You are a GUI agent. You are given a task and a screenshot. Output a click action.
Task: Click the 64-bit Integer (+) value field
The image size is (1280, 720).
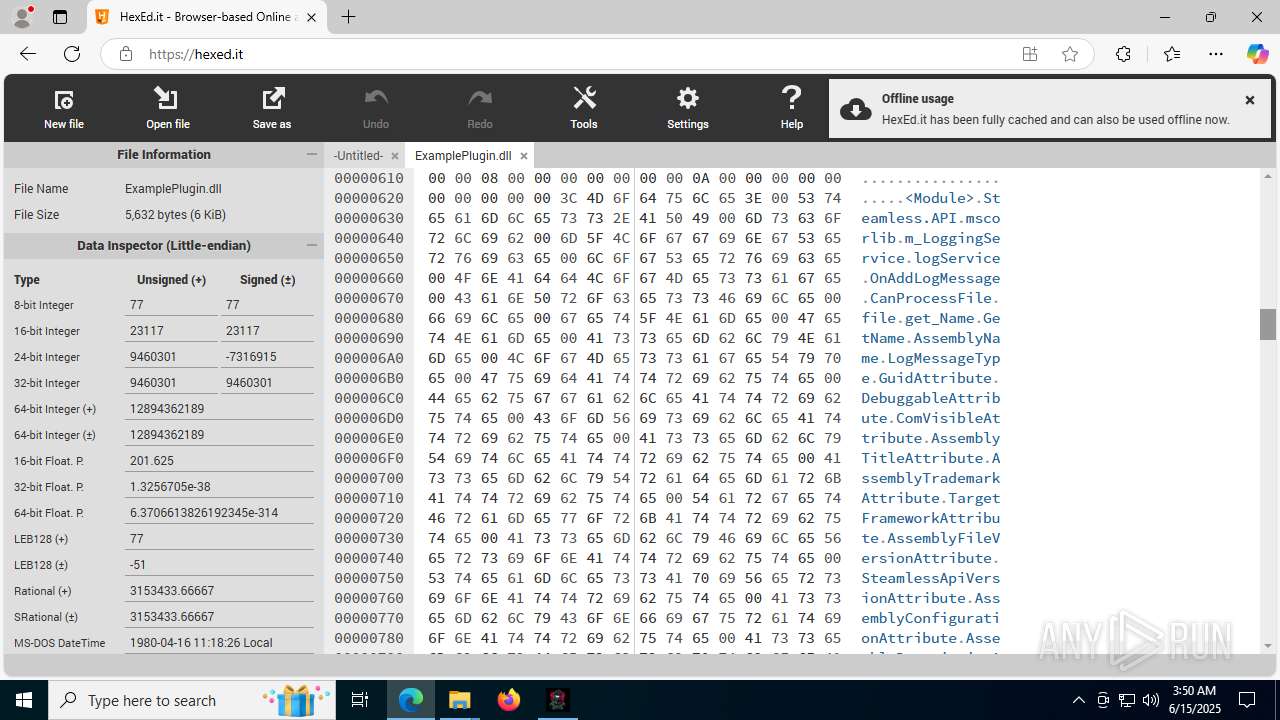pyautogui.click(x=219, y=409)
